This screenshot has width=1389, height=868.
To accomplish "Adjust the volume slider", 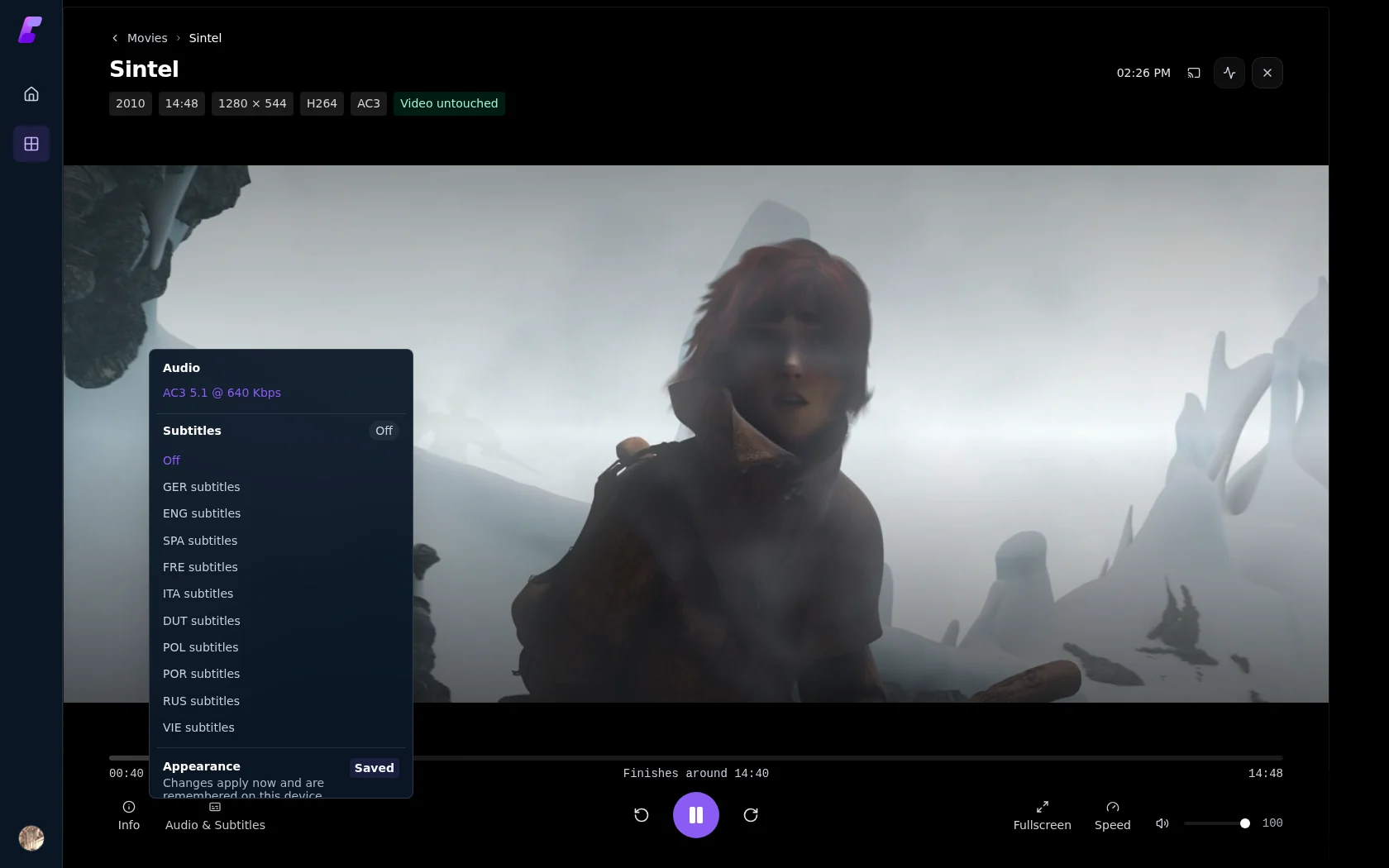I will [1216, 823].
